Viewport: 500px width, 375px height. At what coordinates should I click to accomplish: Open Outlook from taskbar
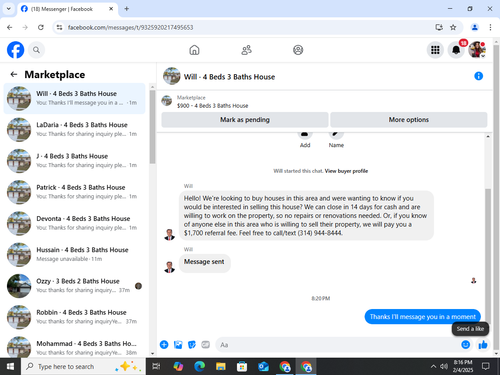click(263, 367)
